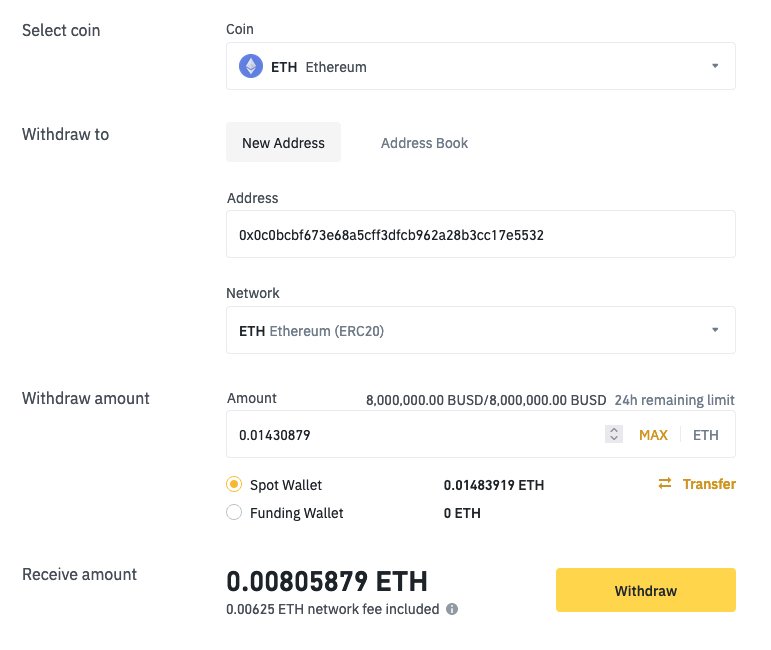Click MAX to withdraw full balance

(x=653, y=435)
